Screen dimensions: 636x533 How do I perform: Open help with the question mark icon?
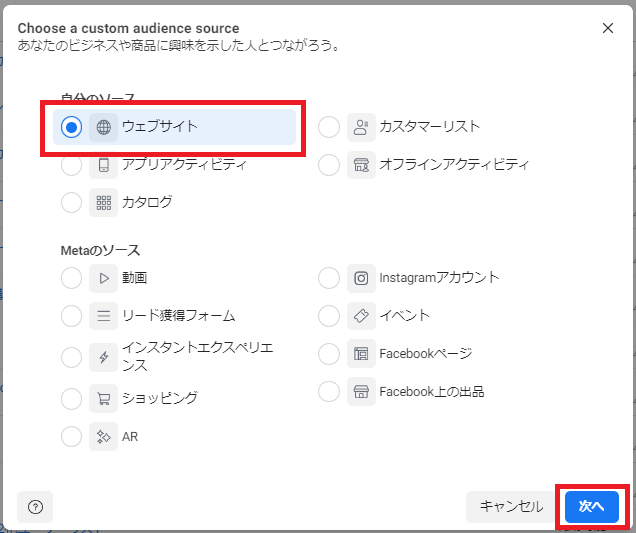click(x=35, y=507)
